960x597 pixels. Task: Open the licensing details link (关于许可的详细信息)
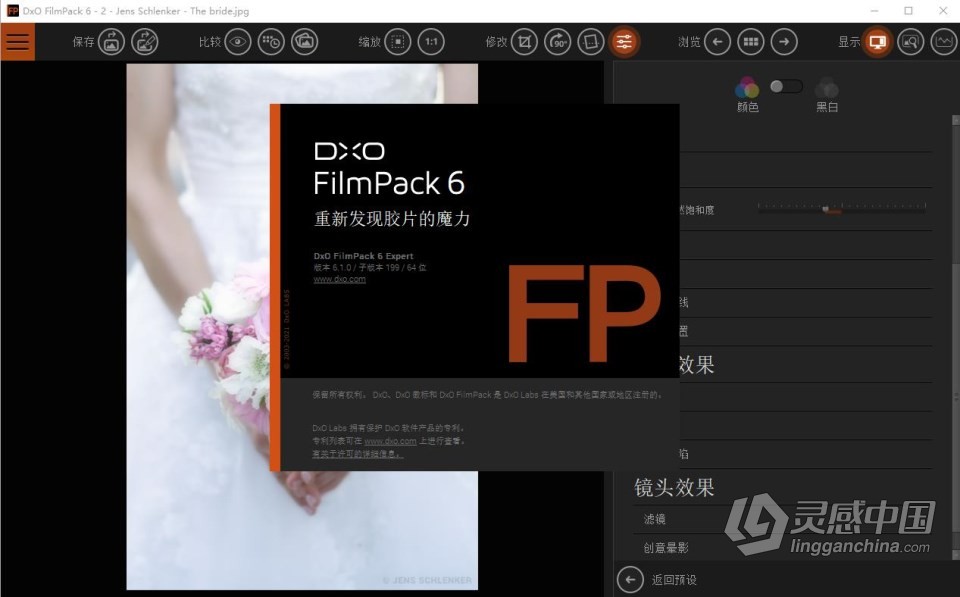pos(358,454)
